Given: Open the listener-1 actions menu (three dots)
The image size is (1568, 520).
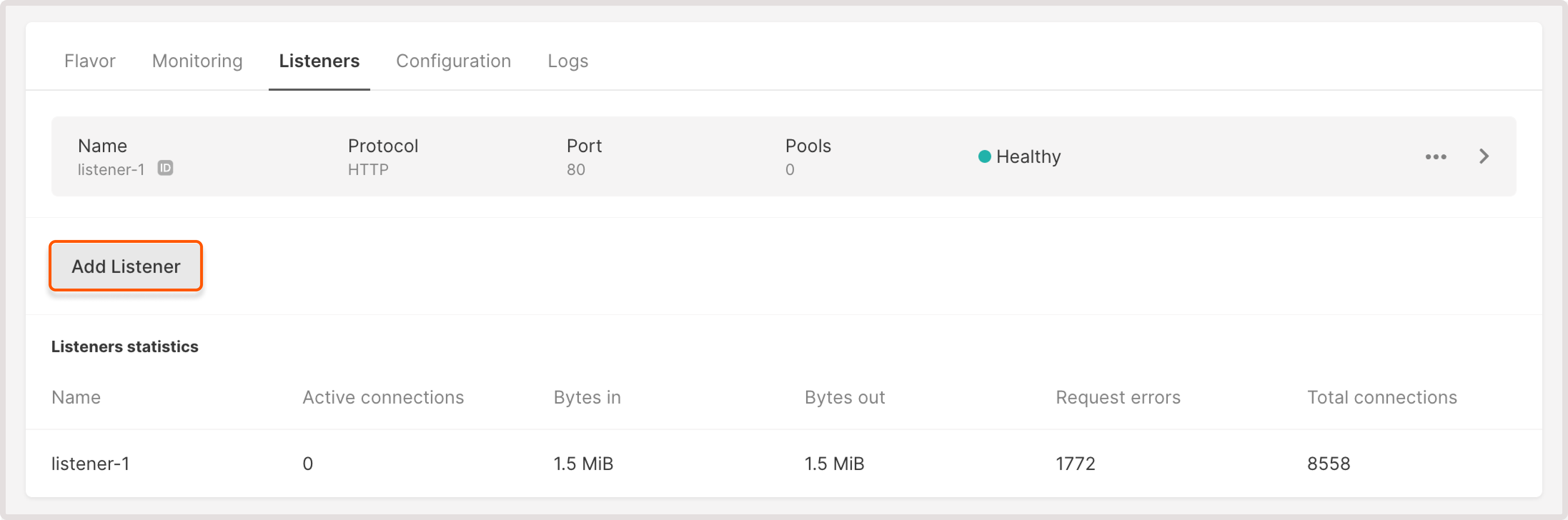Looking at the screenshot, I should 1436,157.
